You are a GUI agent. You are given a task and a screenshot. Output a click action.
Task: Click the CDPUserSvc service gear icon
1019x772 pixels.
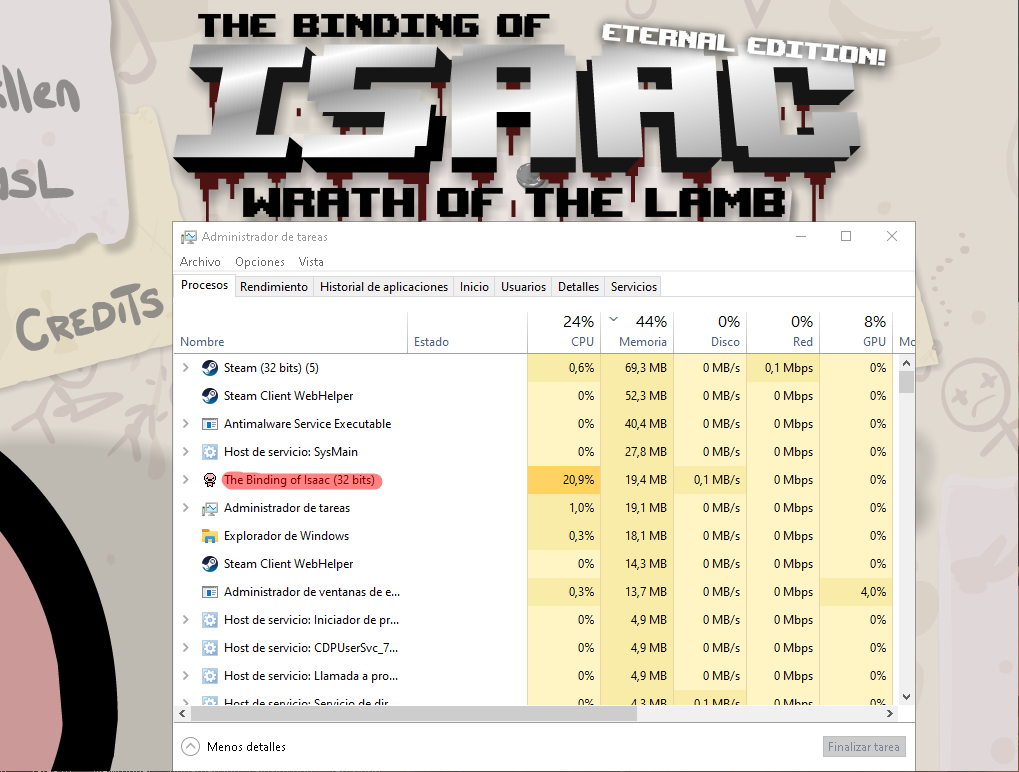click(209, 648)
